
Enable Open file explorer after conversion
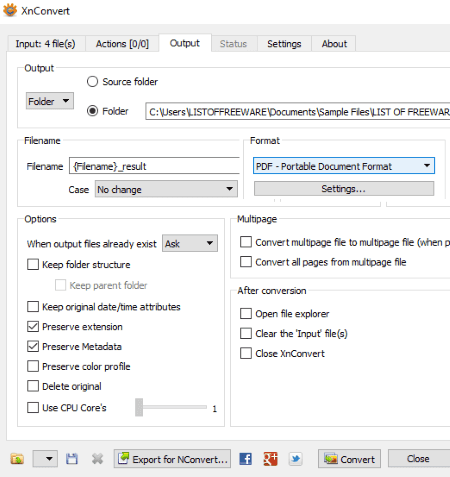pyautogui.click(x=246, y=314)
